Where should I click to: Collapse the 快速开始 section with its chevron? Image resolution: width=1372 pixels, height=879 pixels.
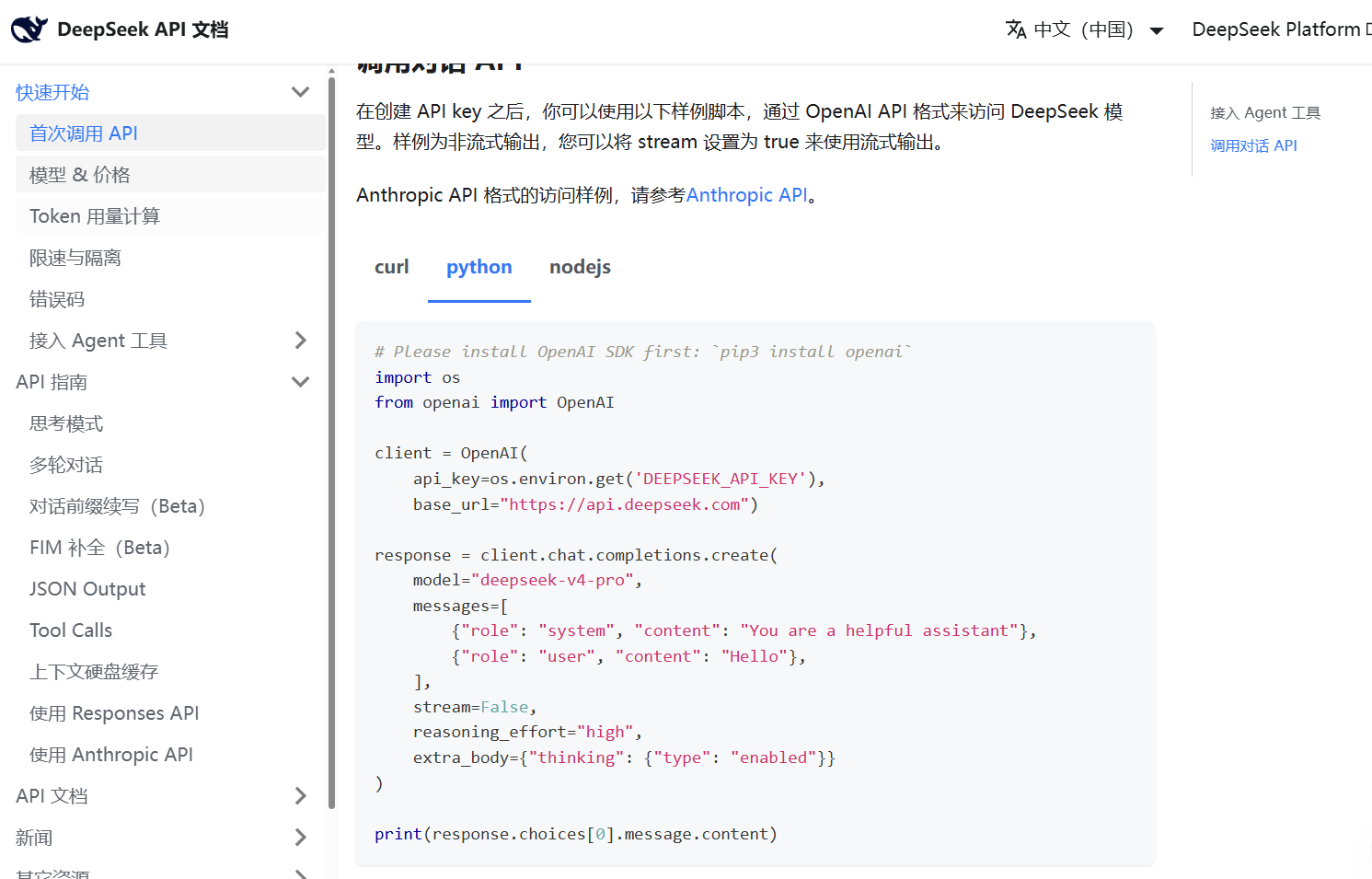tap(300, 92)
